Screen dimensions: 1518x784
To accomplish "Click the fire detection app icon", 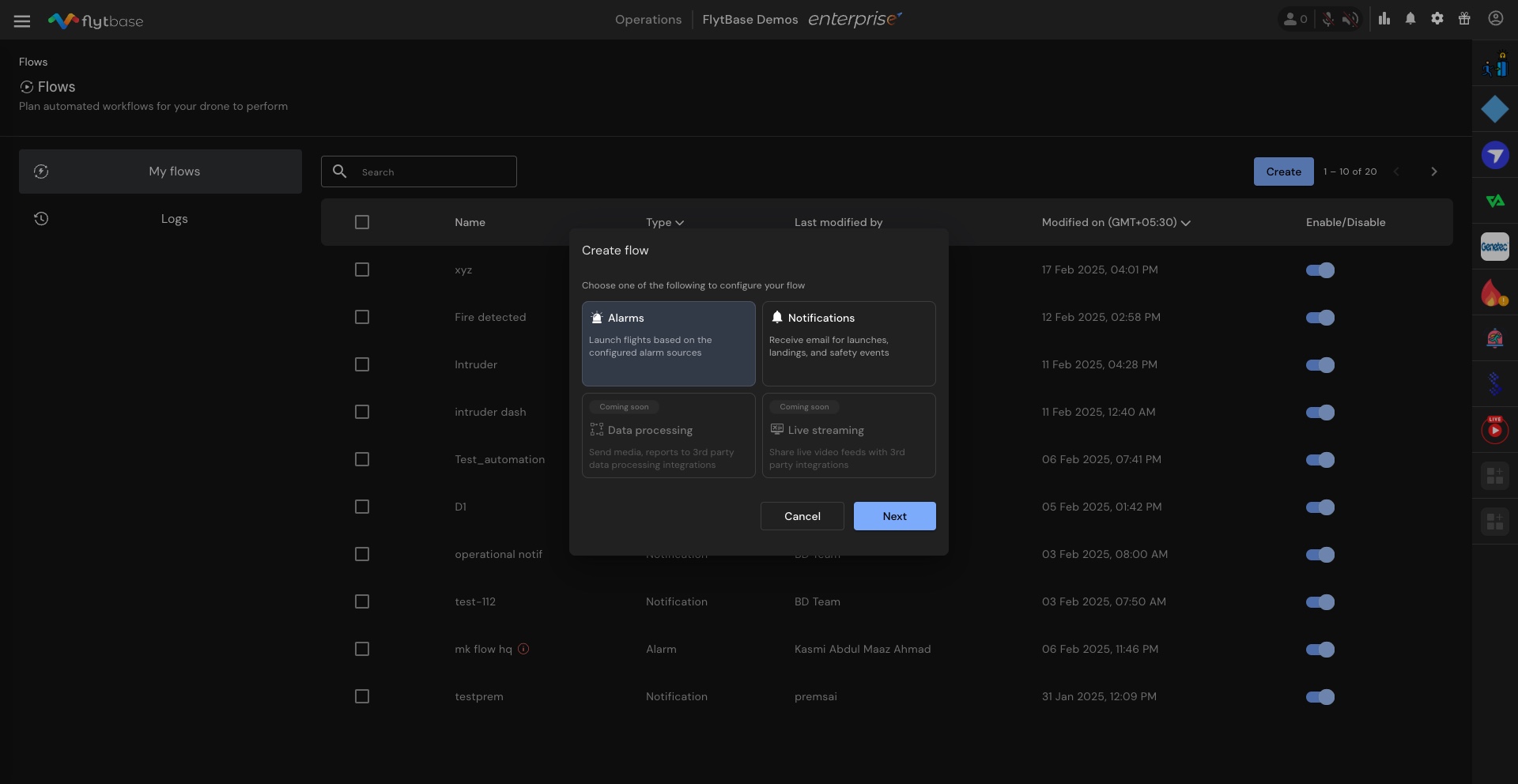I will (1493, 293).
